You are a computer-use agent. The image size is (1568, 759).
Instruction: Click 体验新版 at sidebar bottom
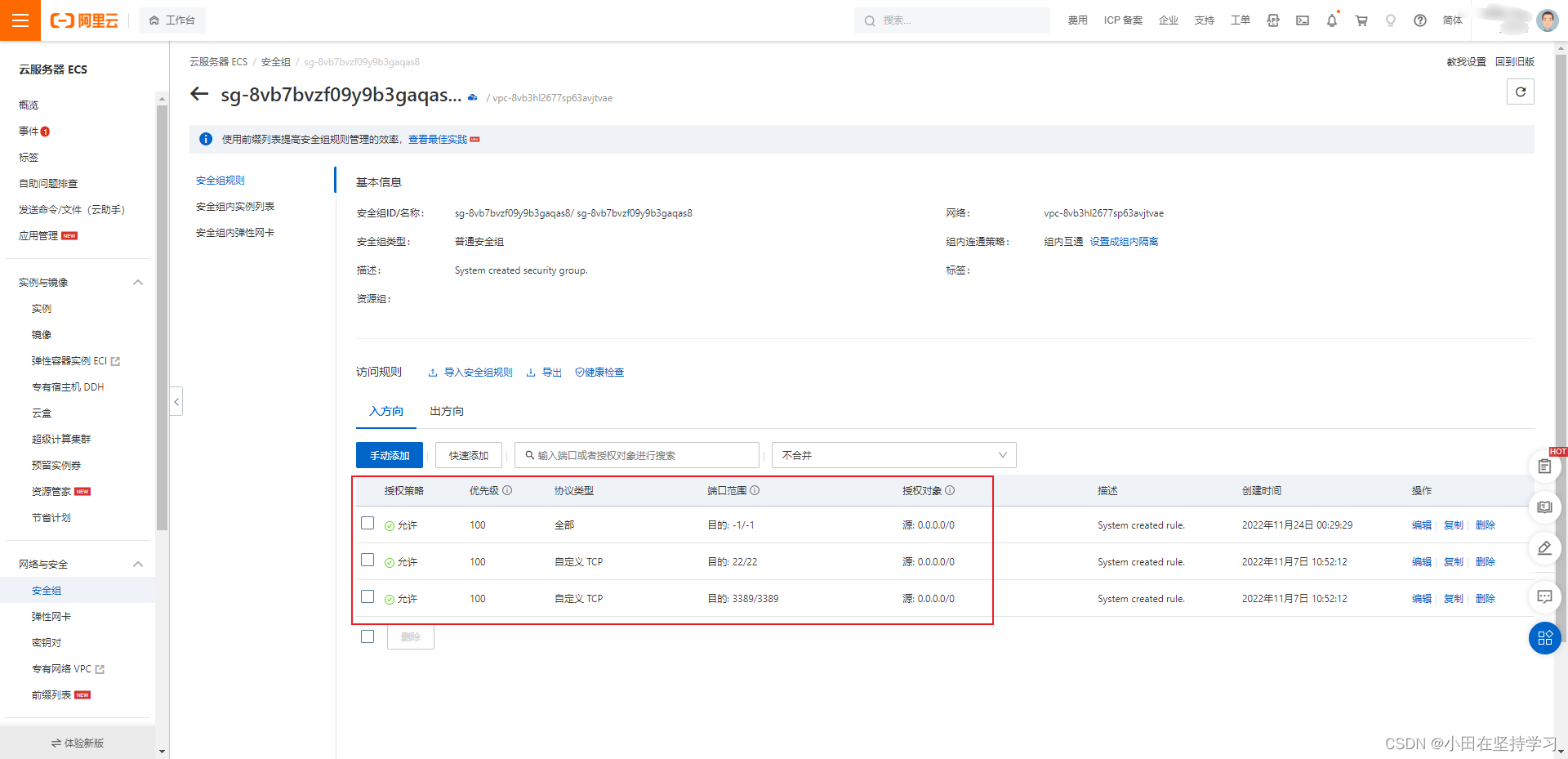[x=78, y=743]
